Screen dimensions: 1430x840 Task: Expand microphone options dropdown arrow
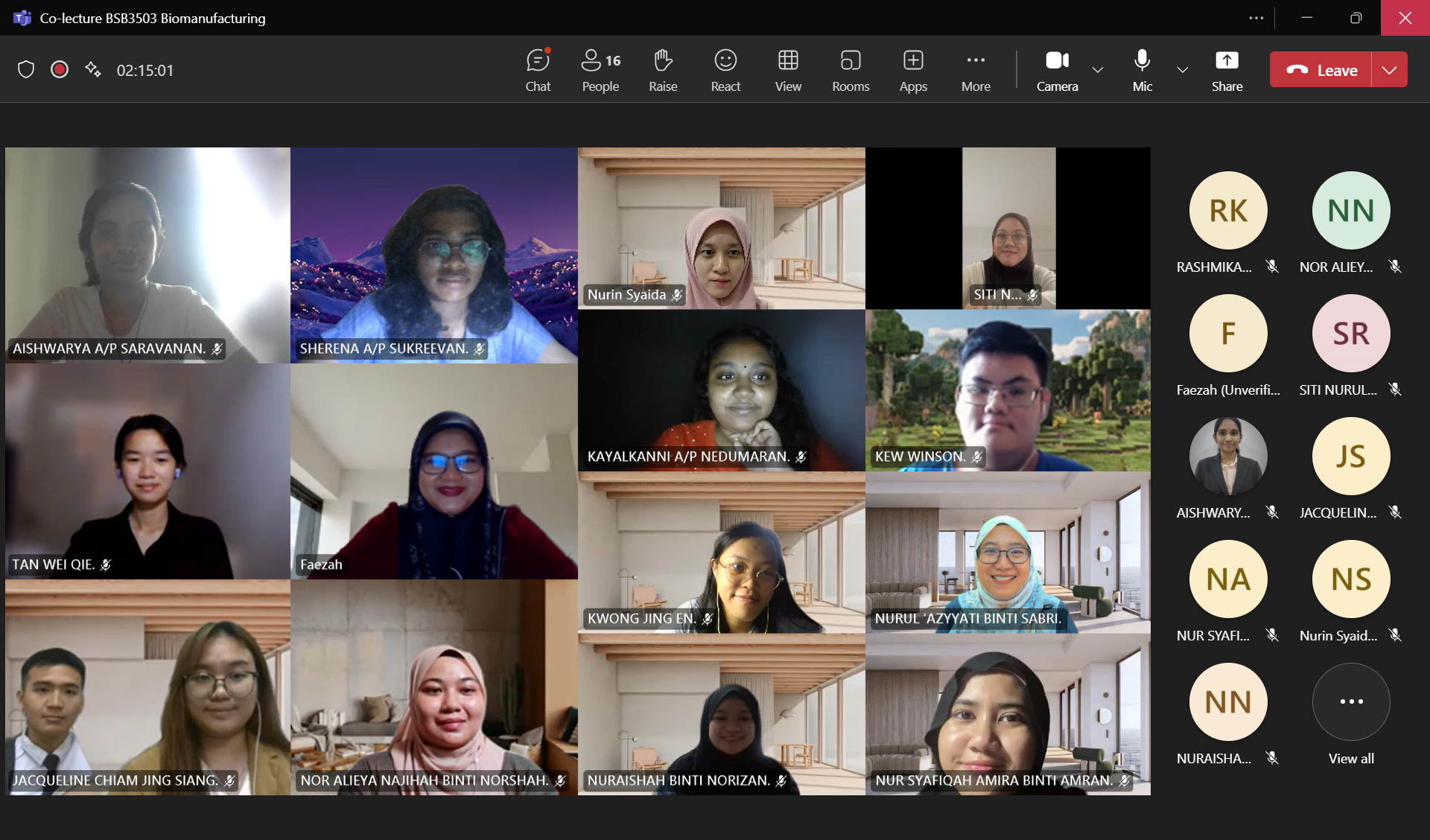pos(1183,70)
